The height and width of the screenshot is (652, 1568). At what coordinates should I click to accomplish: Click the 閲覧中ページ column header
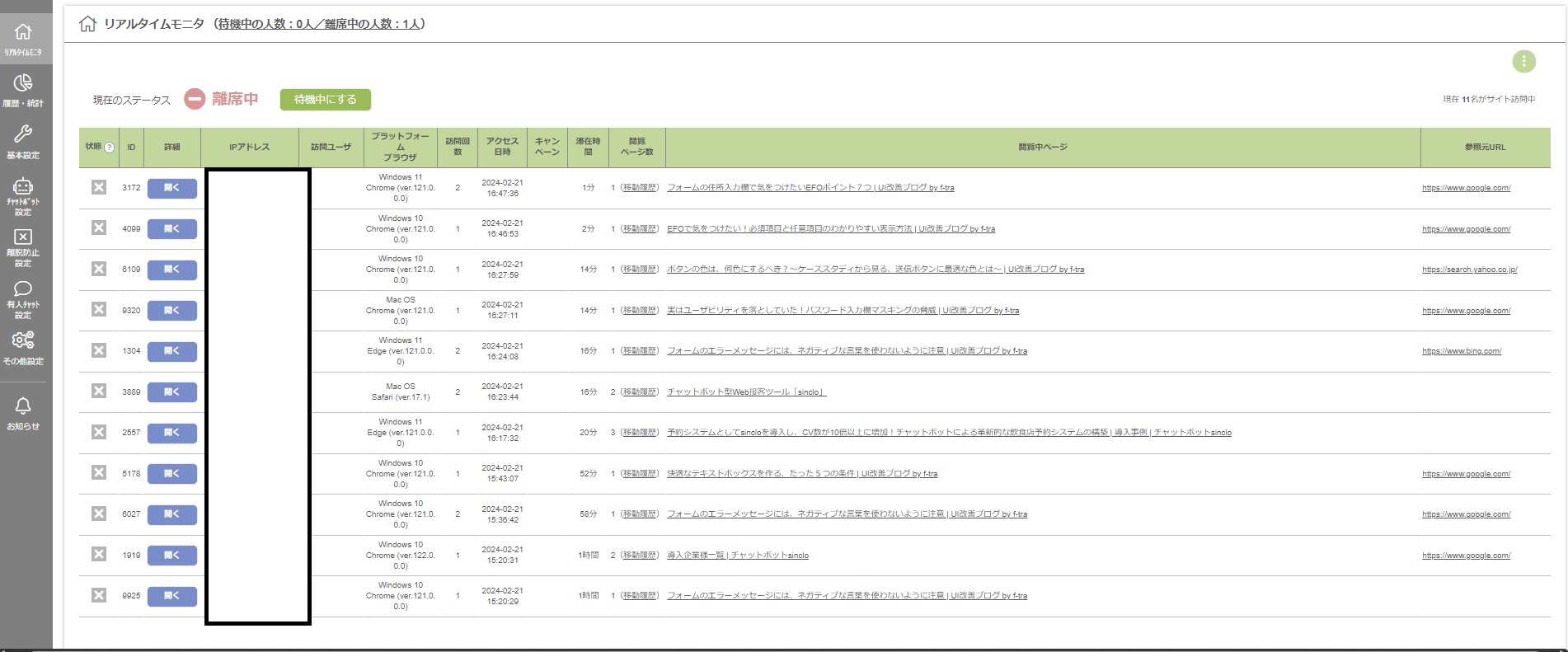pyautogui.click(x=1043, y=148)
